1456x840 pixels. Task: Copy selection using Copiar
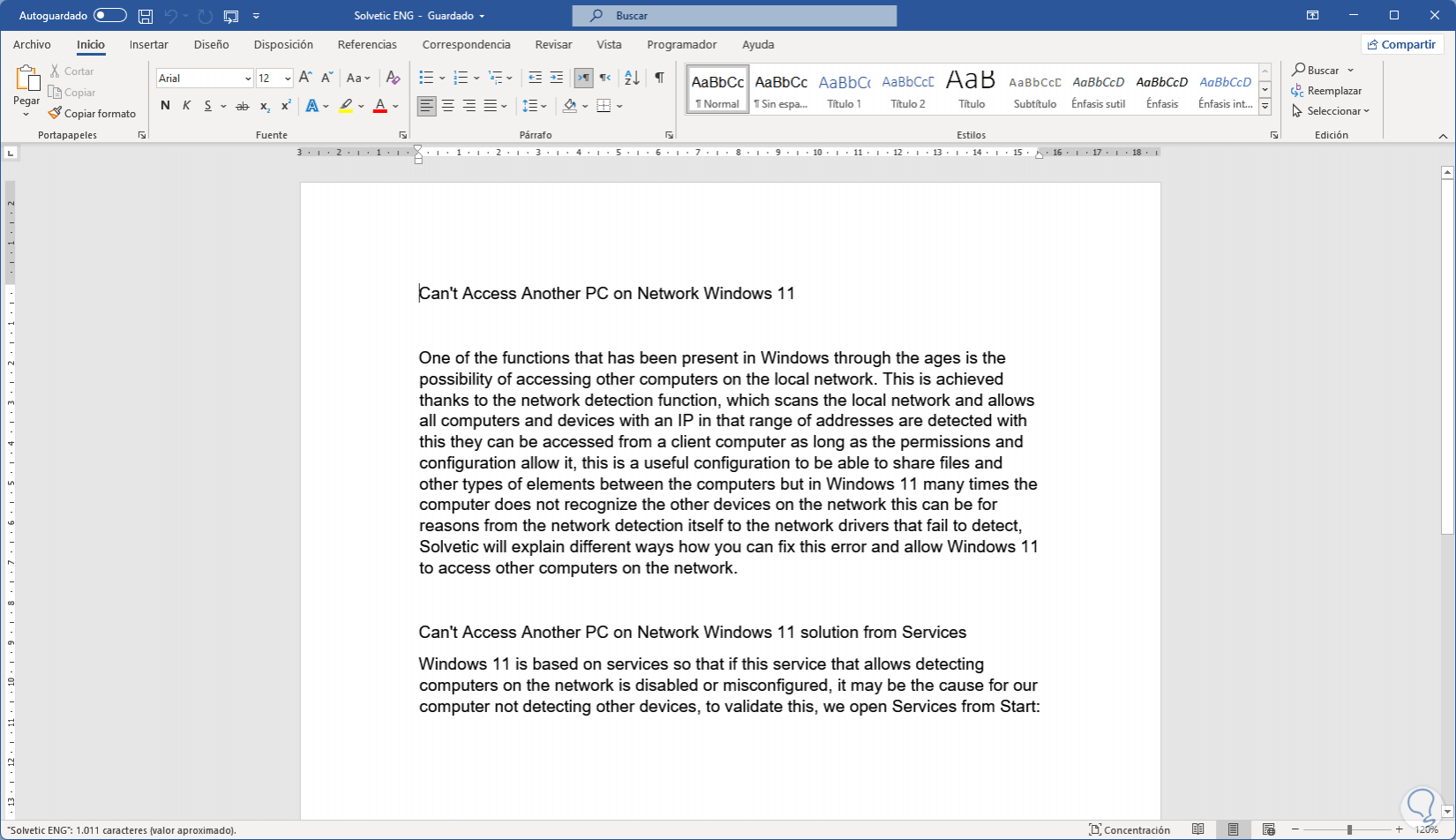[71, 92]
